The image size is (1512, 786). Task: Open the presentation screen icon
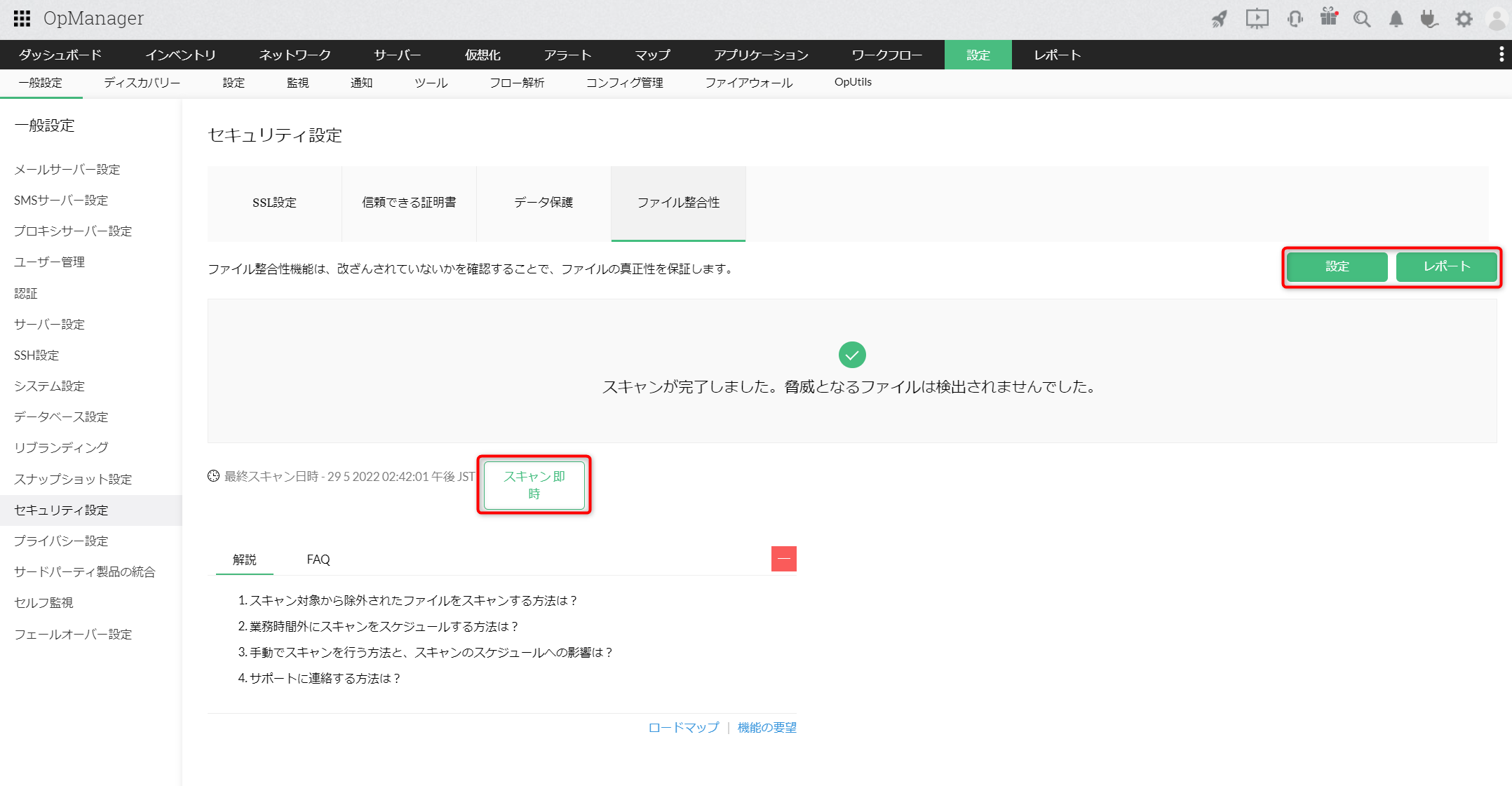click(1257, 19)
